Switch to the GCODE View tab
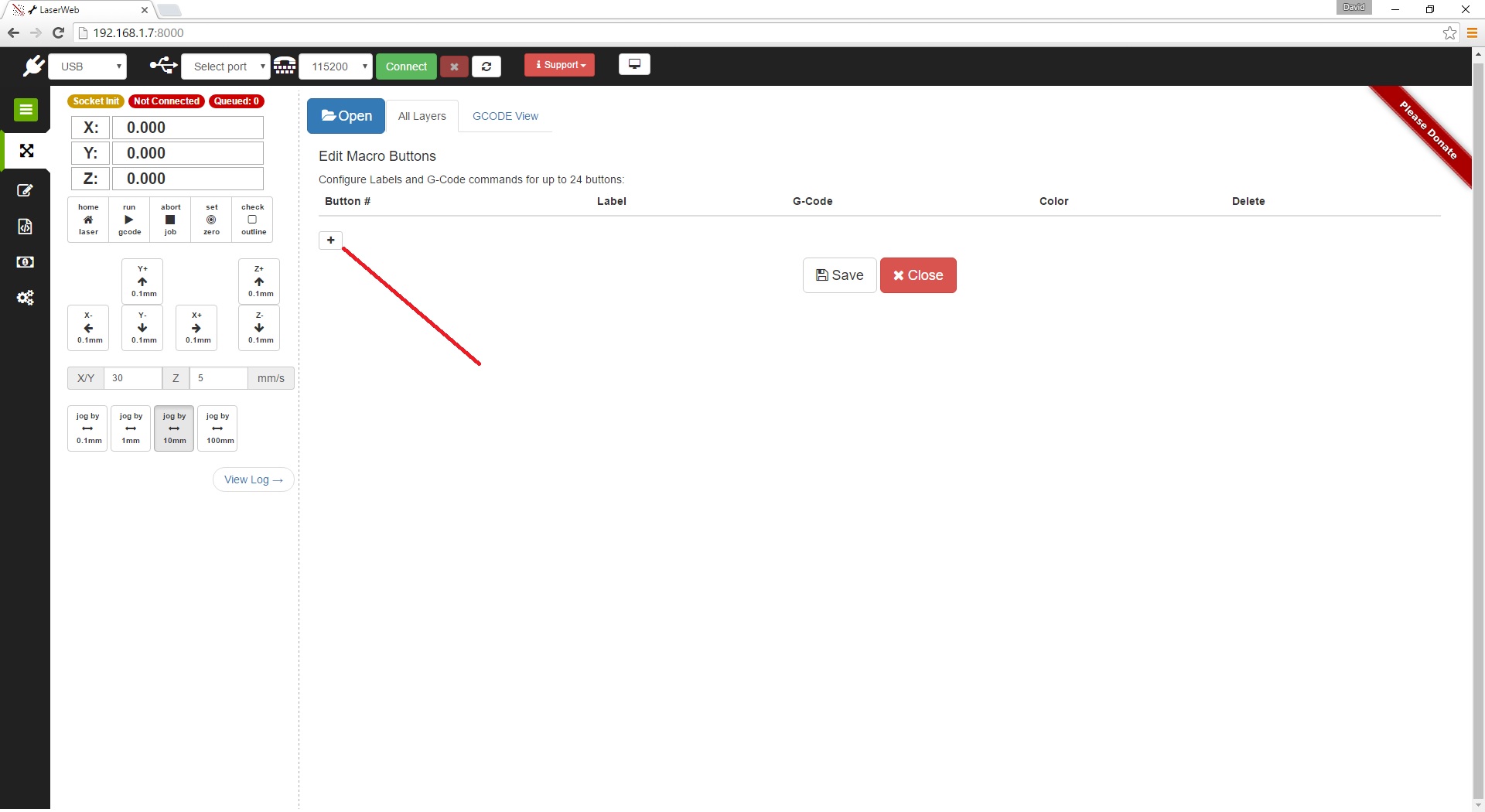The width and height of the screenshot is (1485, 812). coord(505,116)
